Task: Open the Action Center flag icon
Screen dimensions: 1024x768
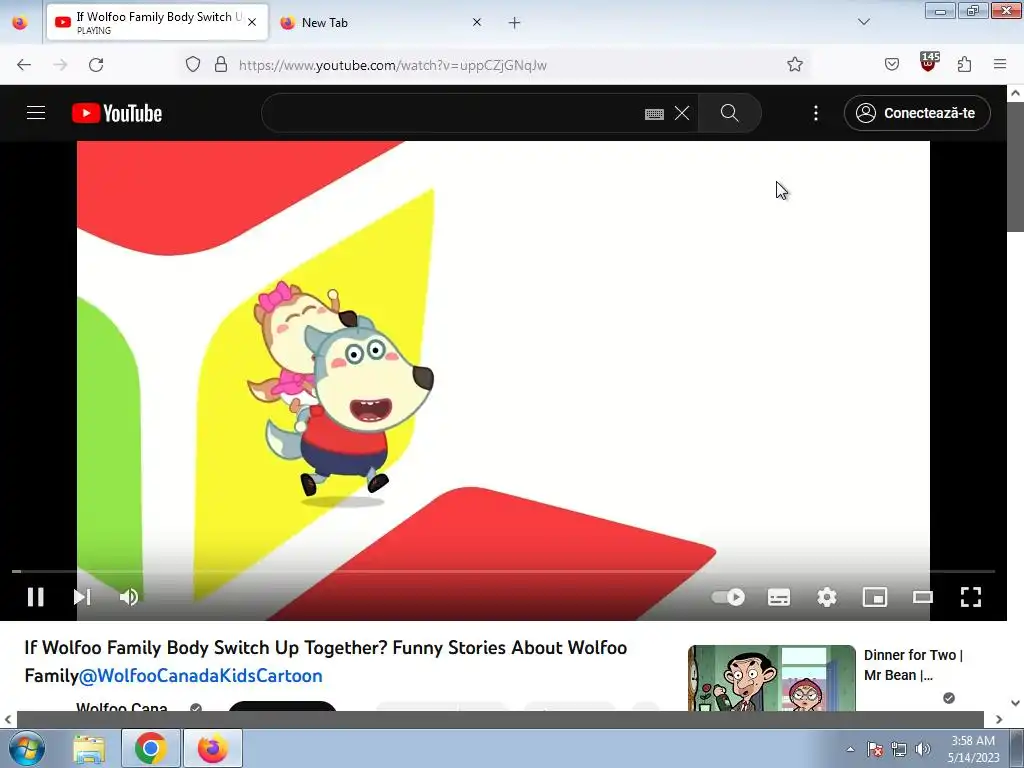Action: [x=875, y=749]
